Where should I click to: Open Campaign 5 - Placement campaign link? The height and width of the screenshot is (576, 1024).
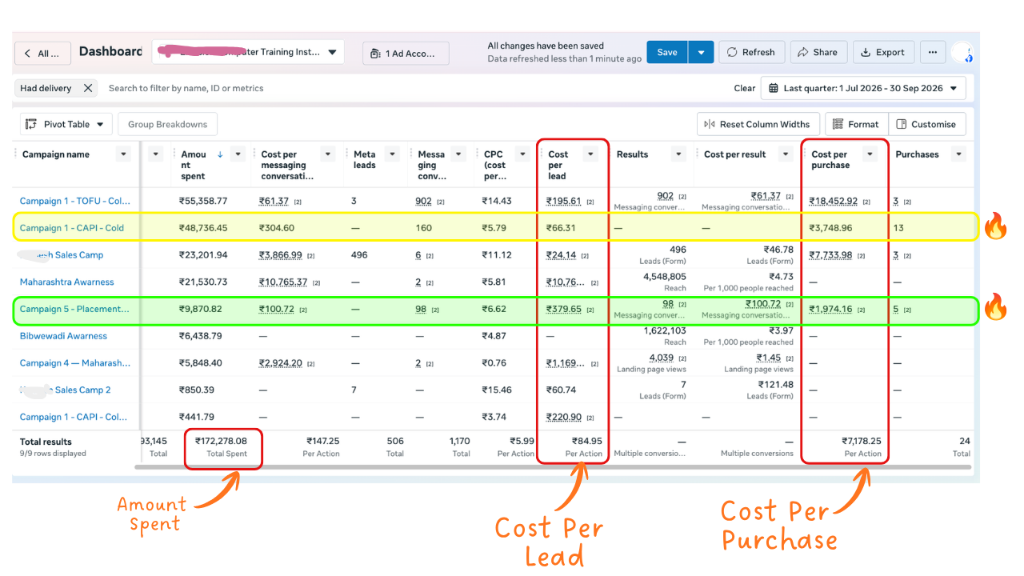pyautogui.click(x=74, y=309)
